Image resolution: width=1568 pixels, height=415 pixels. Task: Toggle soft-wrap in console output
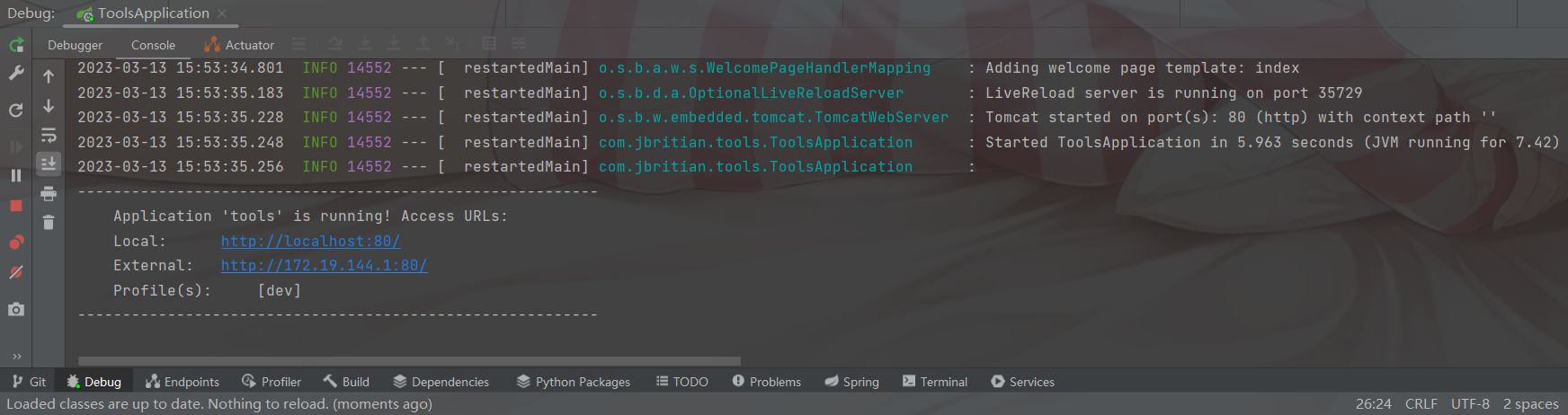(49, 136)
